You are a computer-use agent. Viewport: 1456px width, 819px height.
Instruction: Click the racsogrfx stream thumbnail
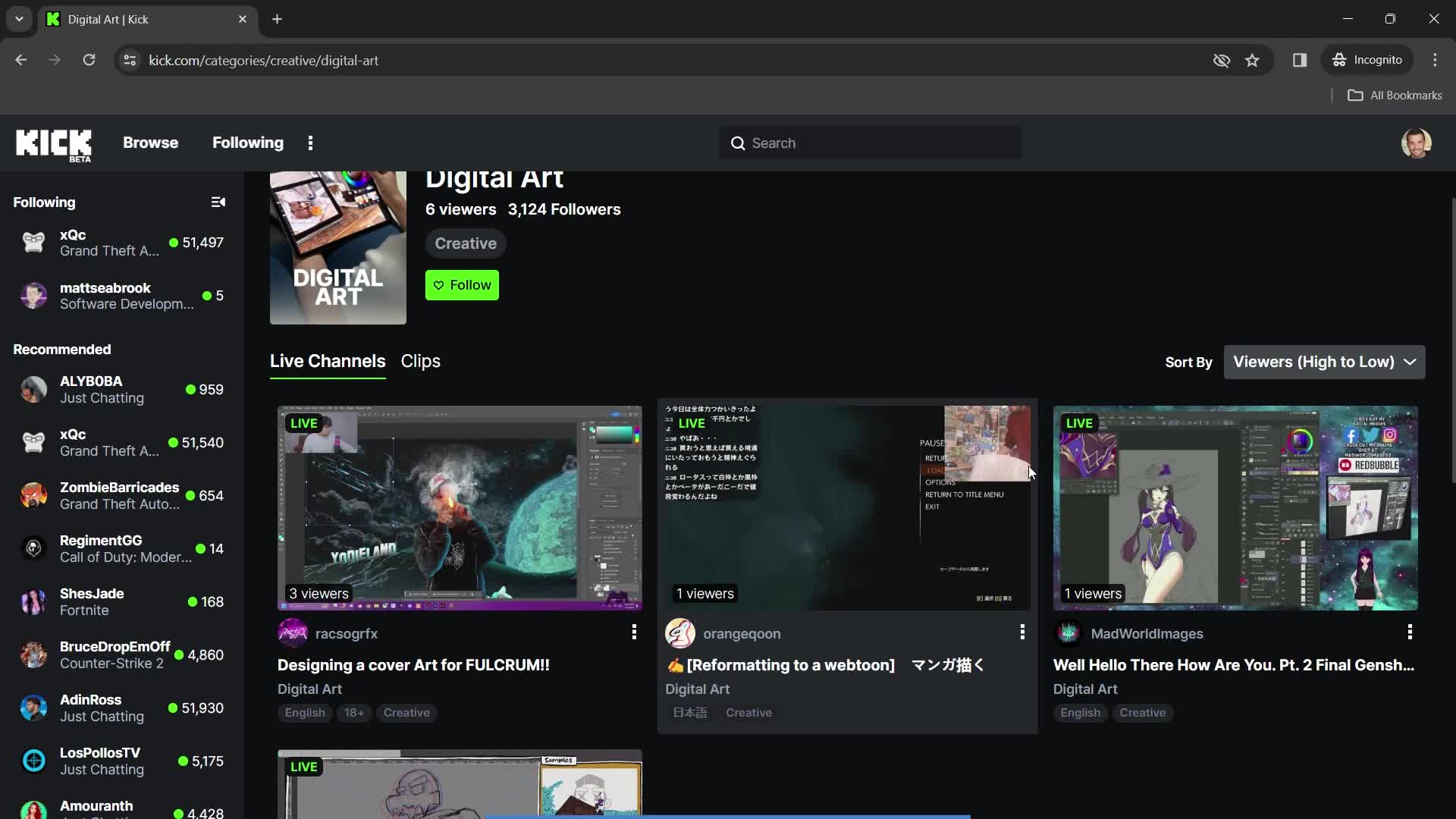point(459,506)
